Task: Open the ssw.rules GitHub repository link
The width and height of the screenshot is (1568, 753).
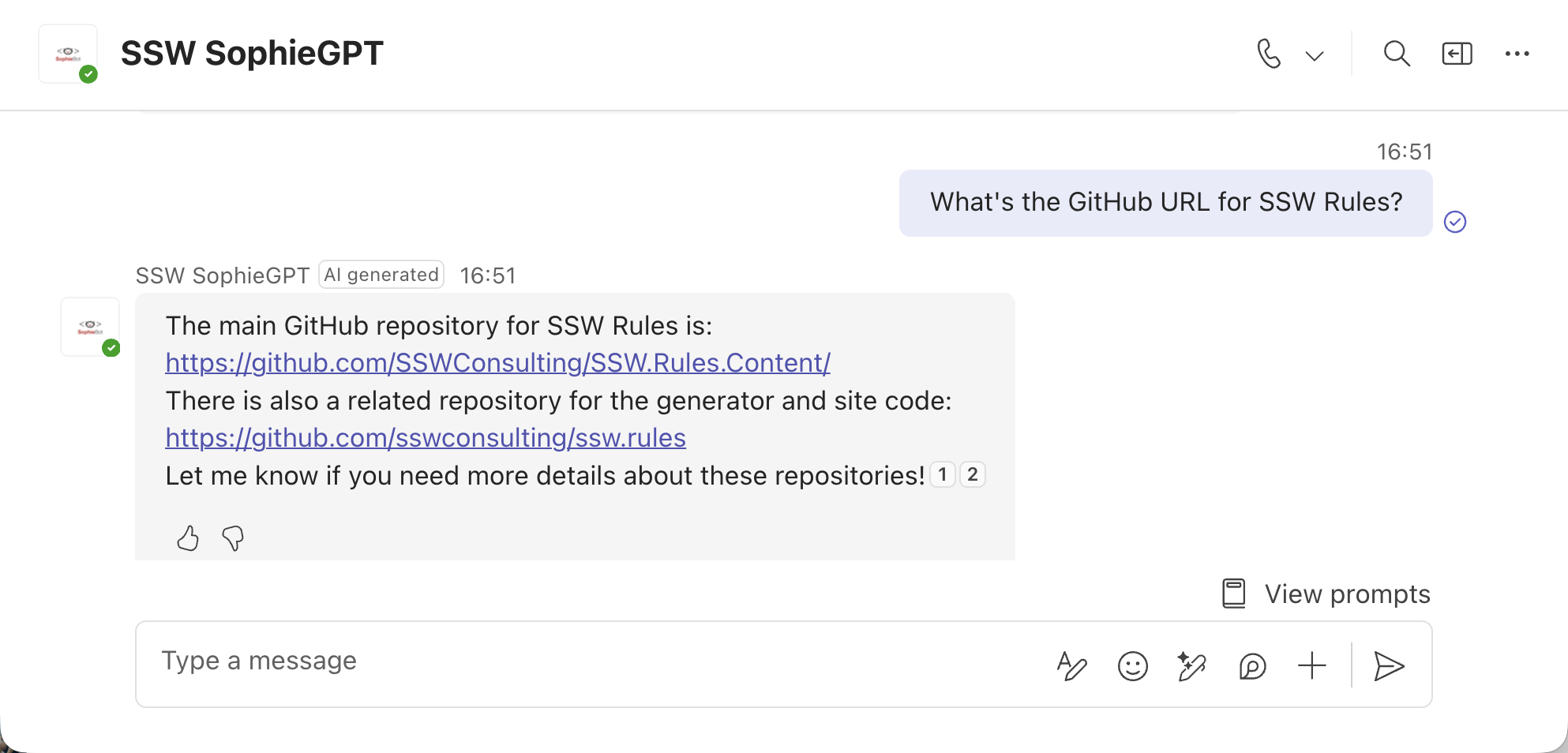Action: (x=426, y=438)
